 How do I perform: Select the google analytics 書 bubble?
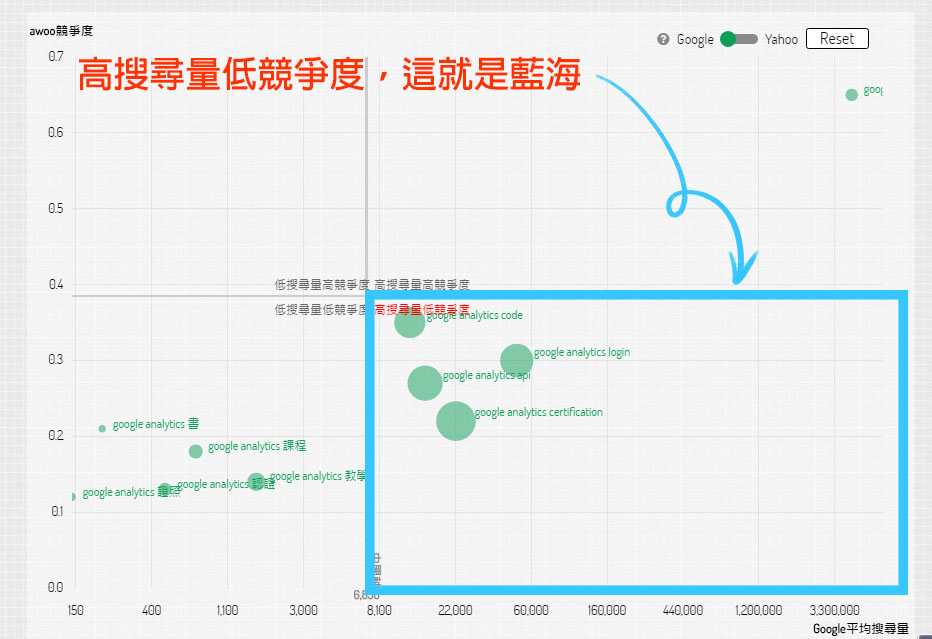[102, 429]
